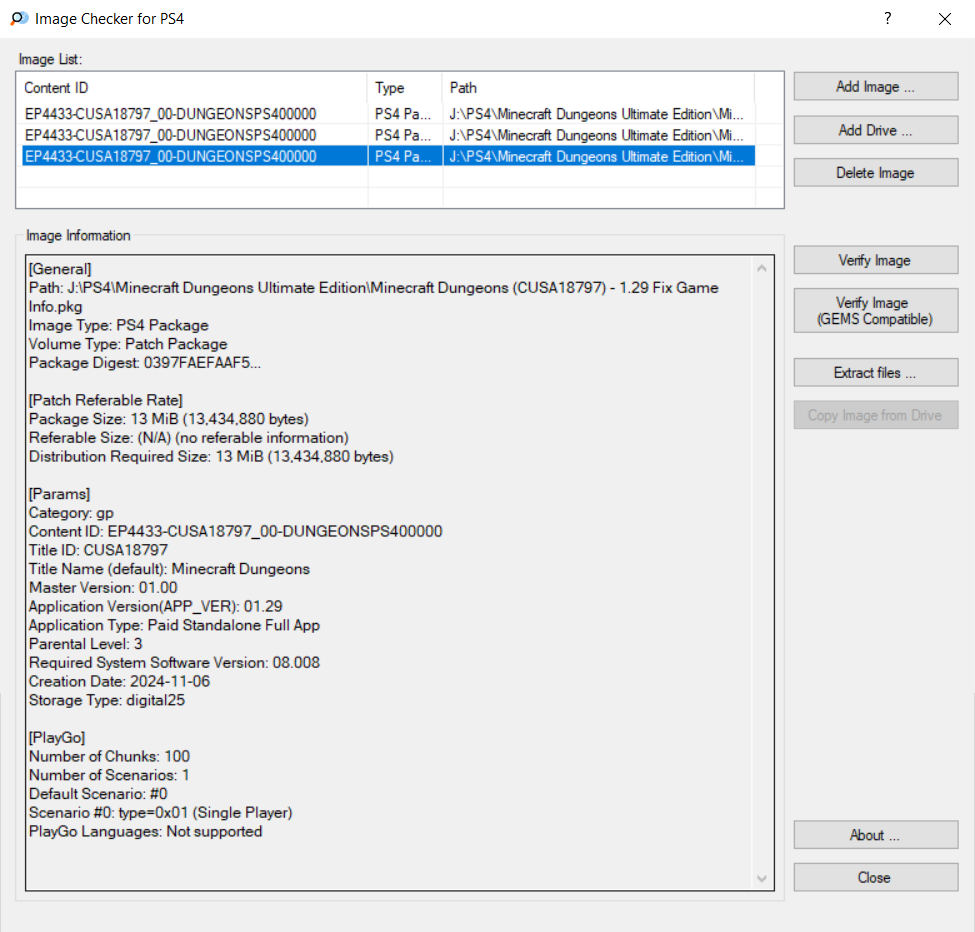Click the [General] section header
This screenshot has width=975, height=932.
click(x=60, y=269)
